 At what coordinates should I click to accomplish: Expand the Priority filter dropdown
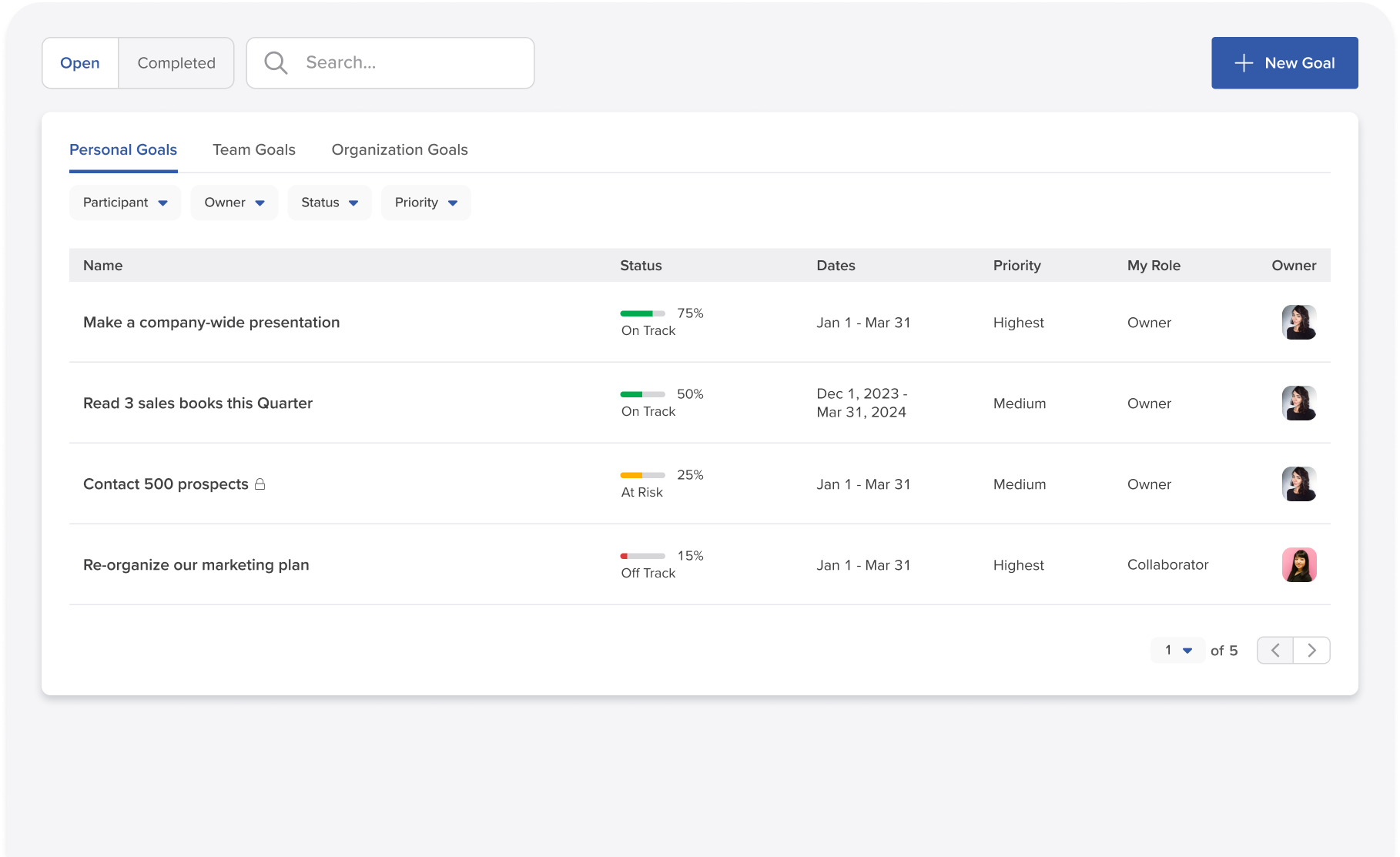tap(426, 203)
